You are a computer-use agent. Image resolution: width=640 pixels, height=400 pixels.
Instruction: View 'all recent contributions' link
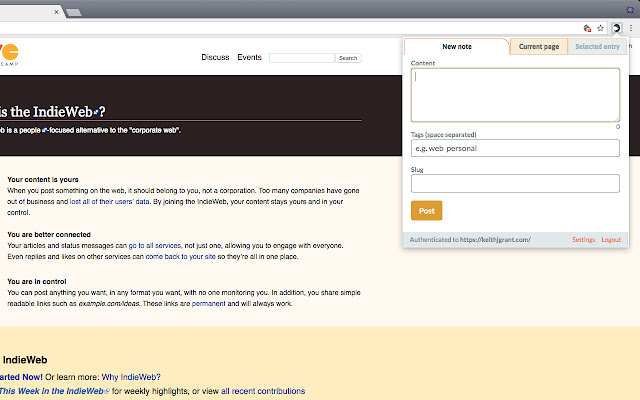click(x=263, y=391)
